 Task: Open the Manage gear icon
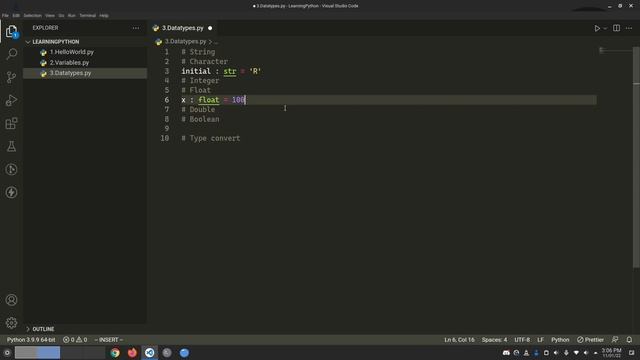(11, 323)
